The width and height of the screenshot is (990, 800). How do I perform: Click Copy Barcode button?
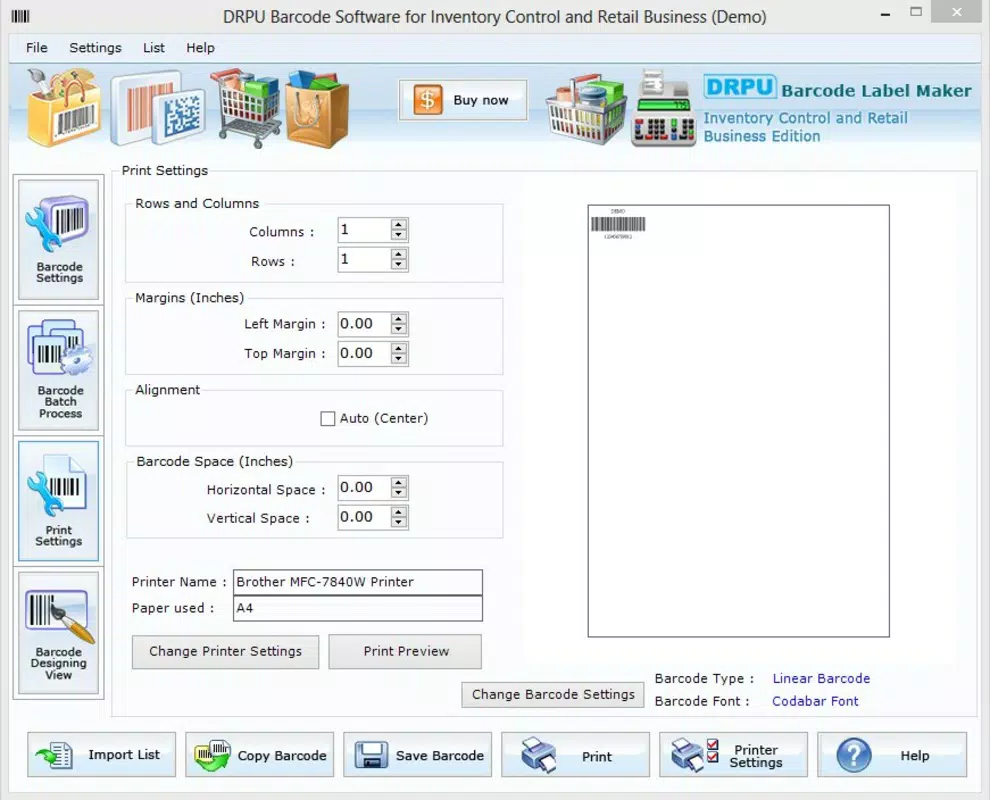(x=259, y=755)
